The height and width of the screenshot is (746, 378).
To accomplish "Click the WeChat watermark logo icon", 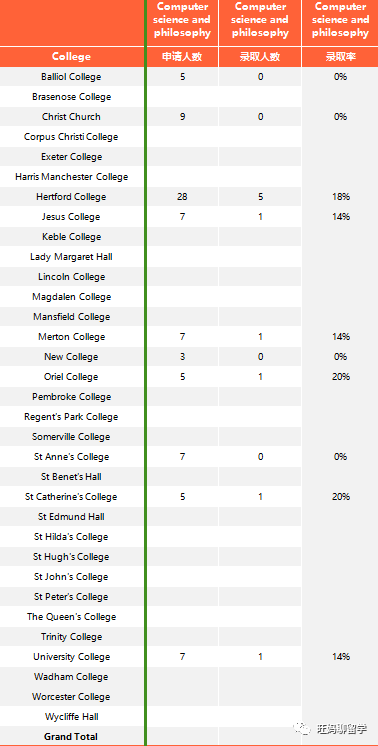I will pyautogui.click(x=302, y=728).
